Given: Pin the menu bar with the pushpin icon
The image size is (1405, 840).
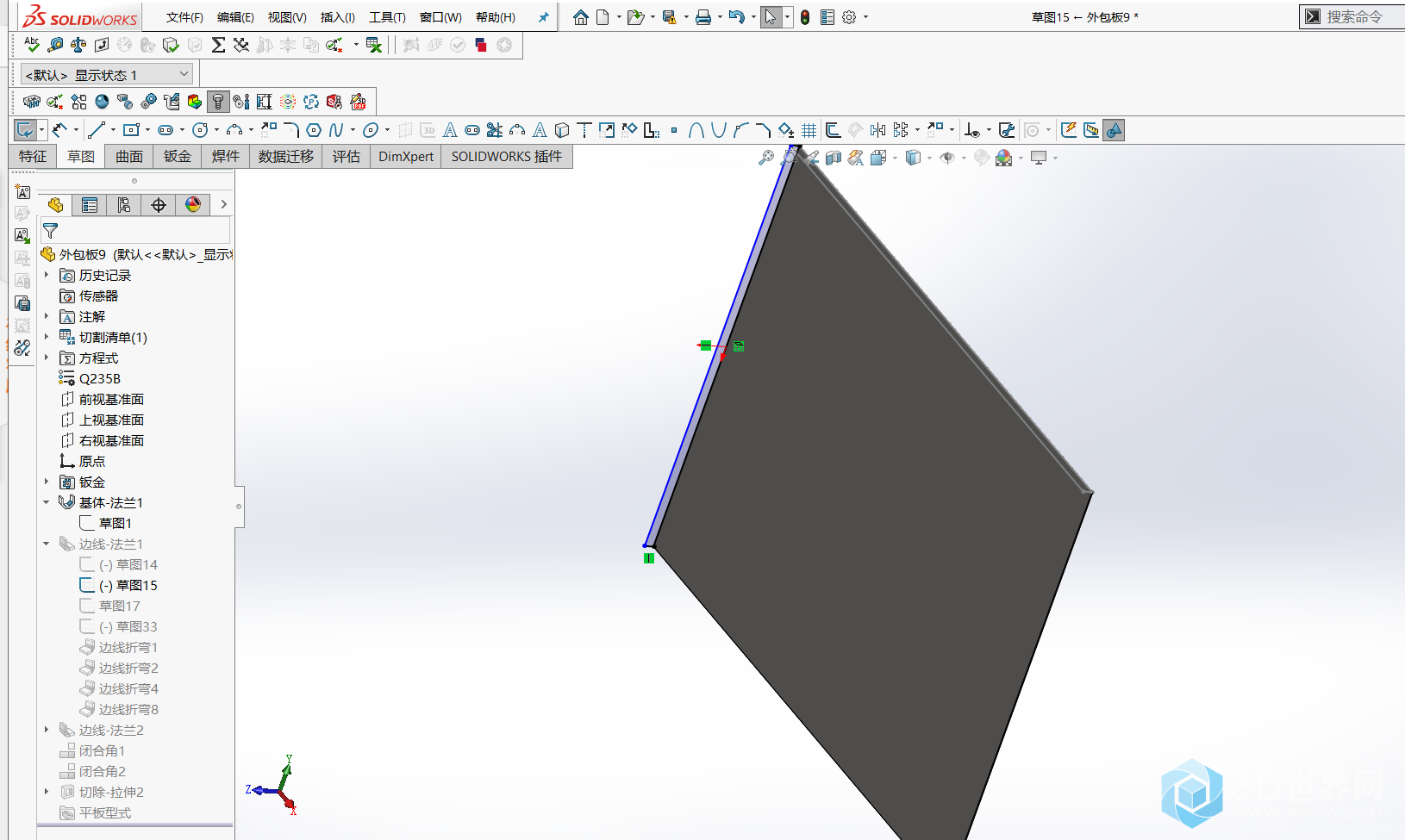Looking at the screenshot, I should pos(543,17).
